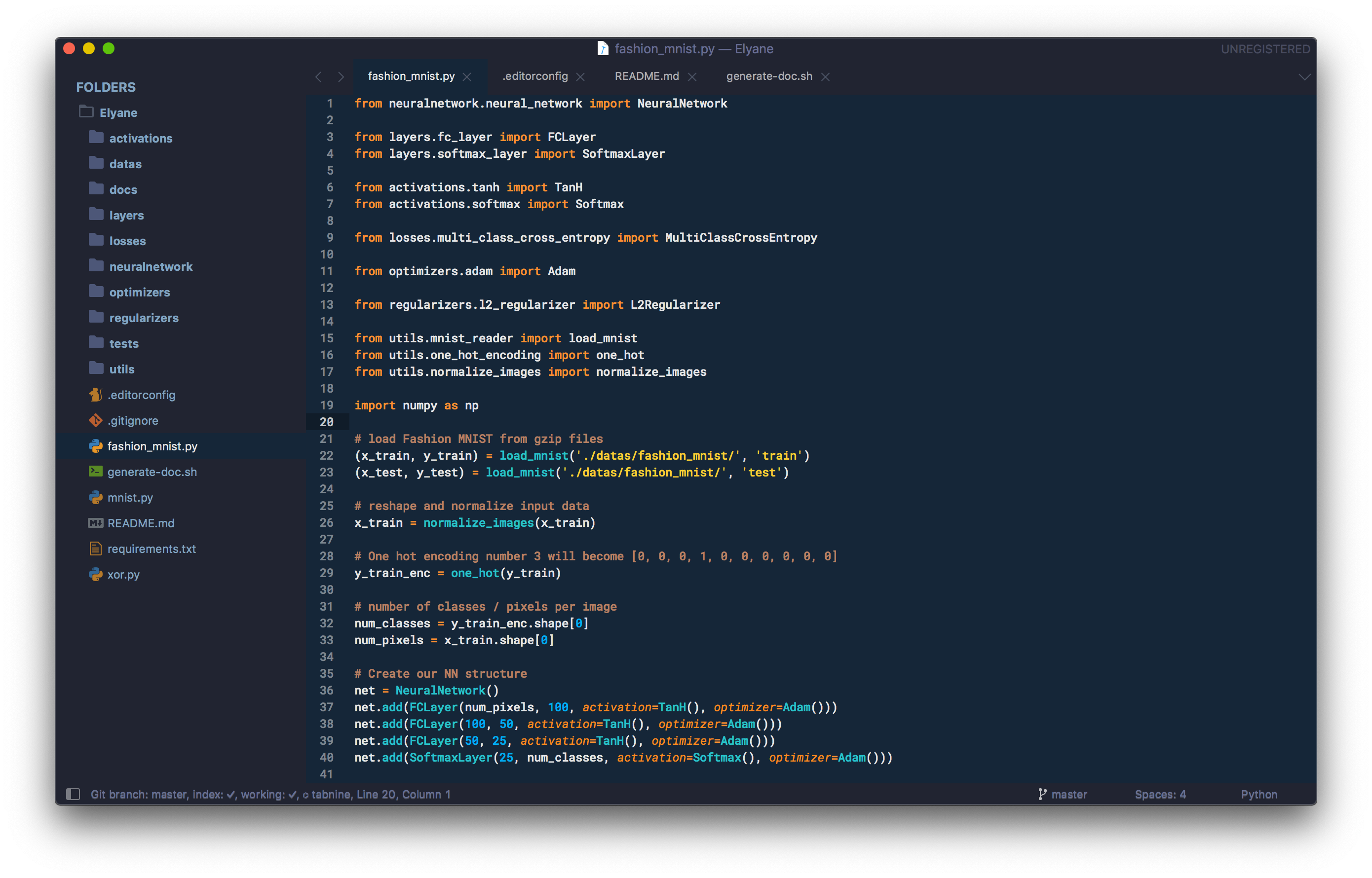Switch to the generate-doc.sh tab

point(768,76)
